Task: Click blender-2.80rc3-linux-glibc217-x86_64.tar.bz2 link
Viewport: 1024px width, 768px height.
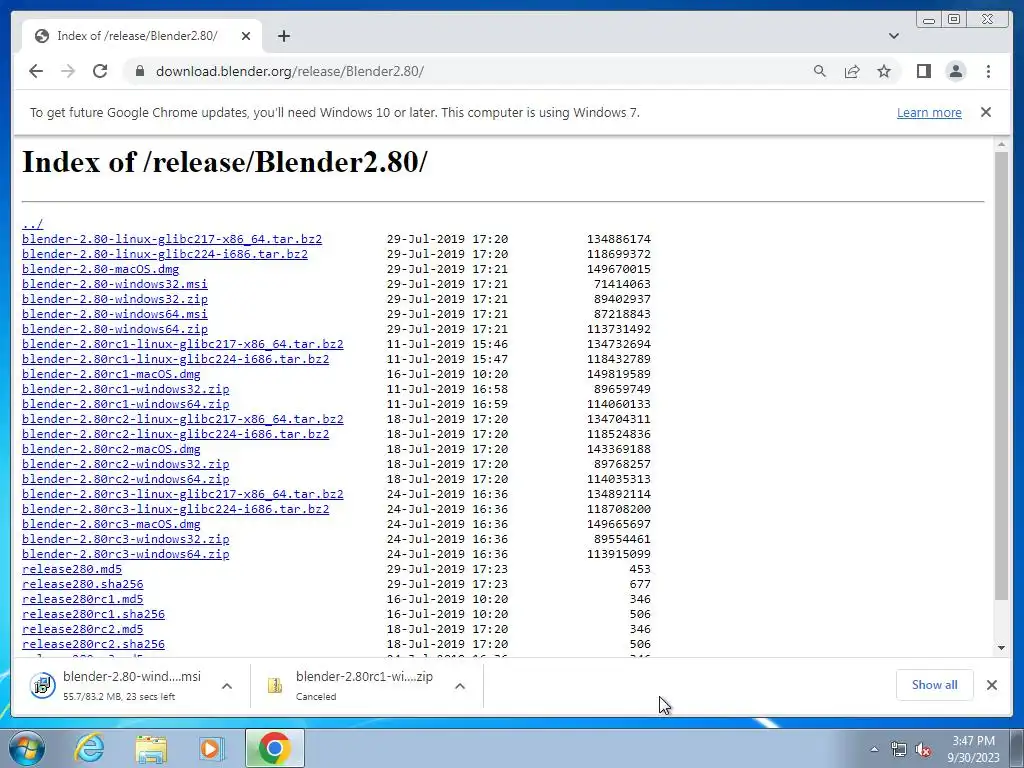Action: 182,494
